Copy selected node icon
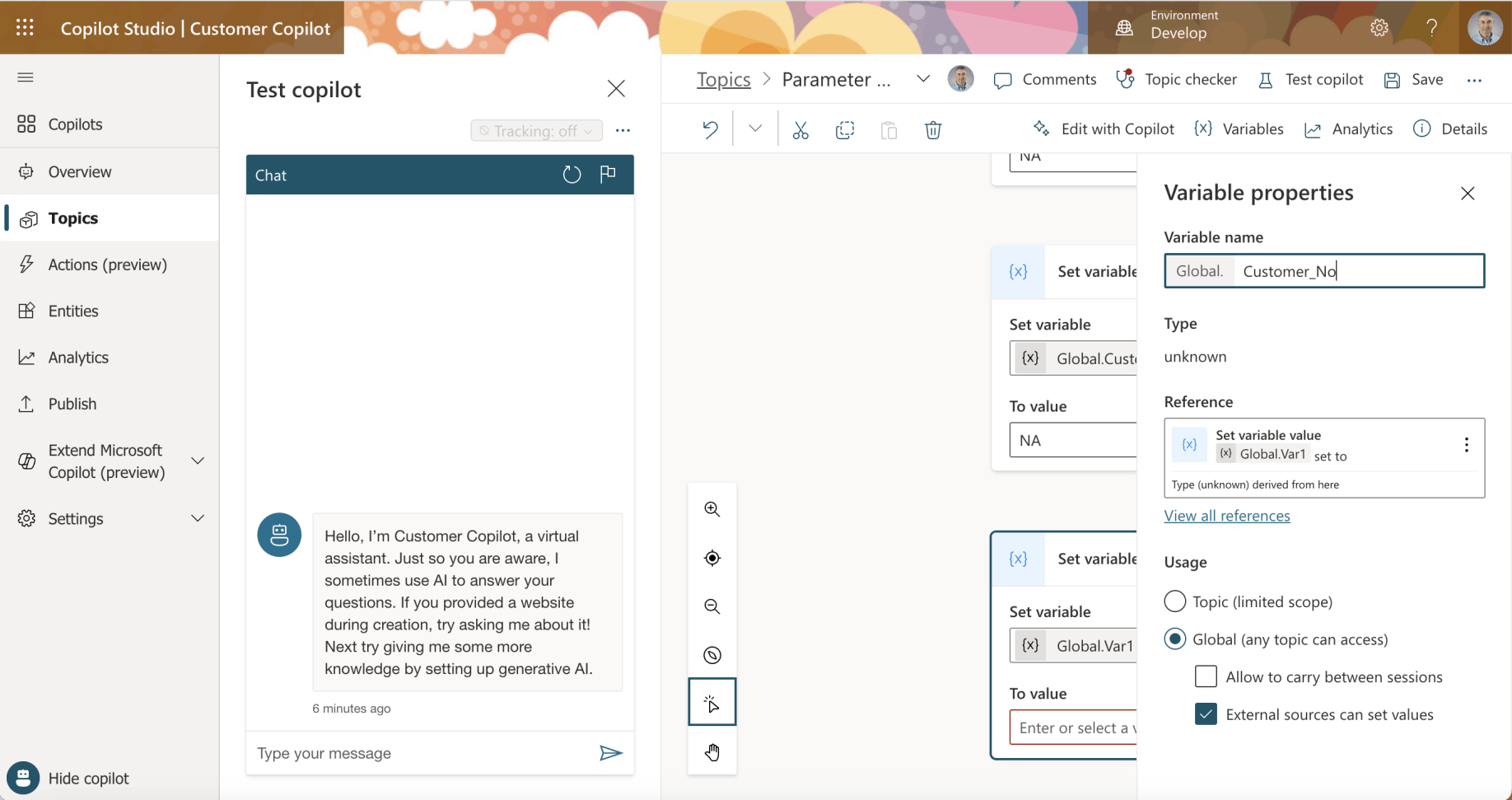 [x=845, y=130]
